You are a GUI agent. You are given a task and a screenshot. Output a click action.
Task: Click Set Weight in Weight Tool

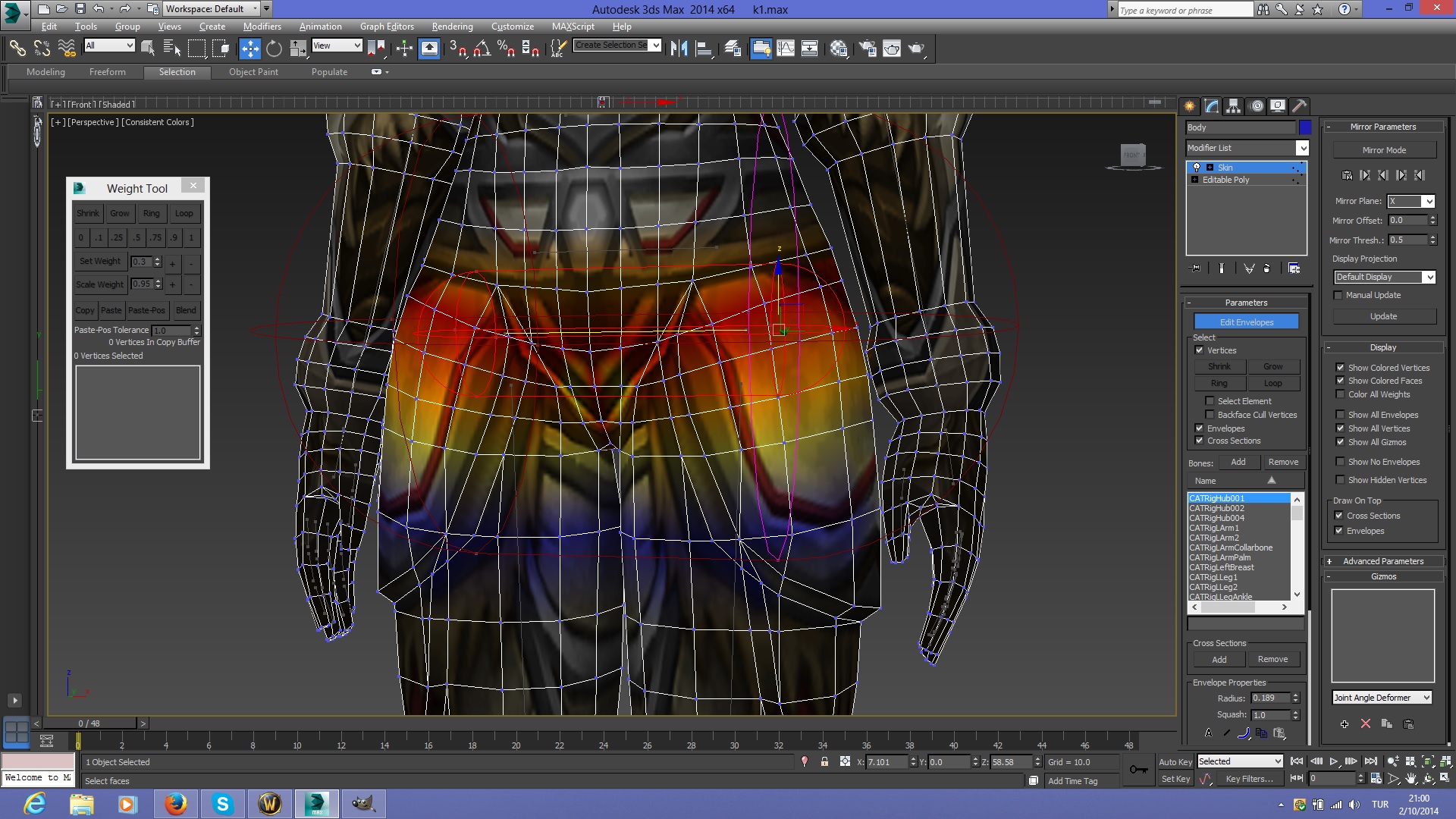point(99,262)
